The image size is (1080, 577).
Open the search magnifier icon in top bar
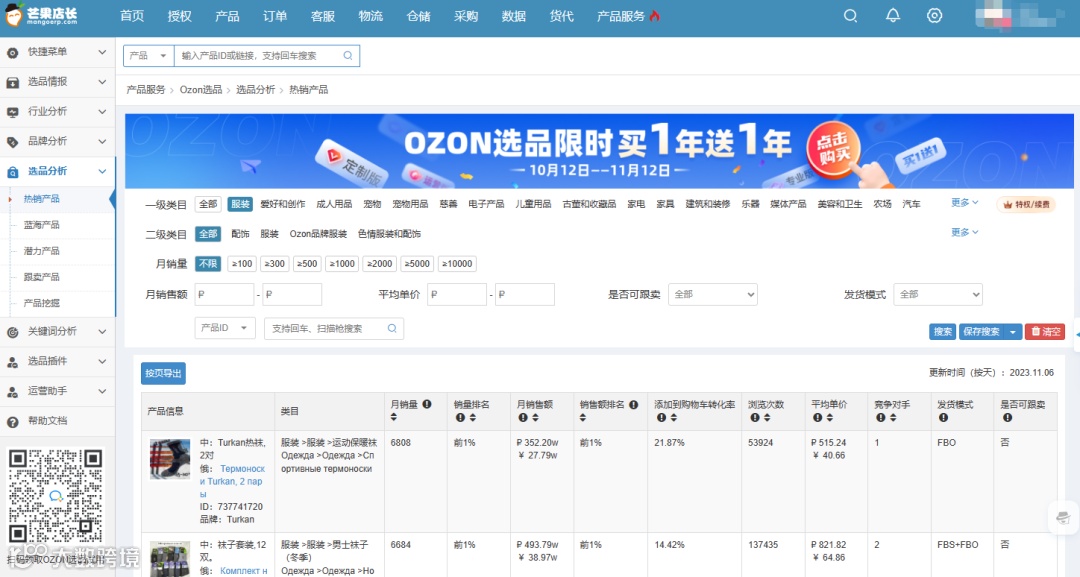coord(851,16)
